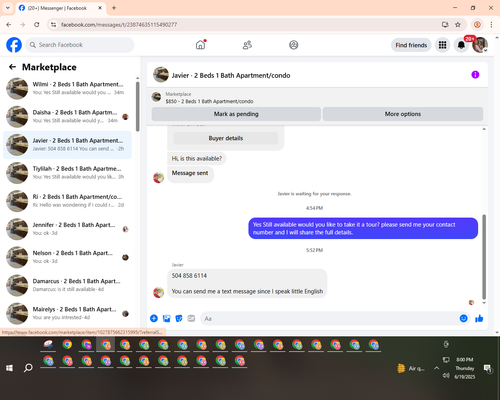Viewport: 500px width, 400px height.
Task: Open the Facebook menu grid icon
Action: coord(442,45)
